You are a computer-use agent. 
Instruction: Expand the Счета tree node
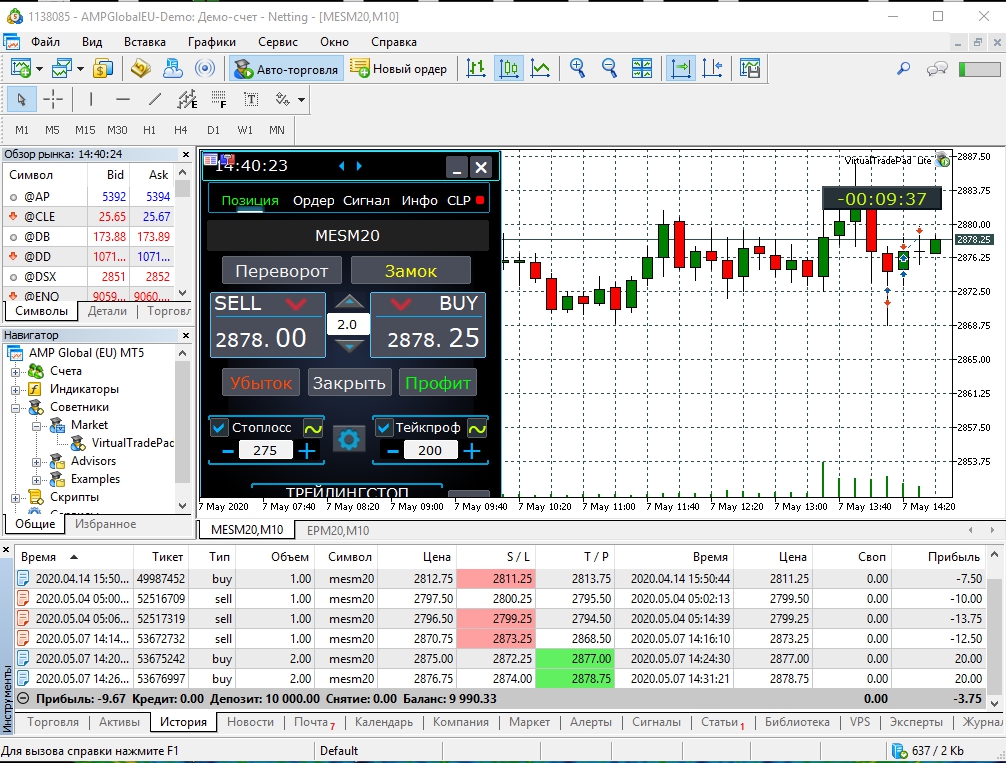[15, 372]
